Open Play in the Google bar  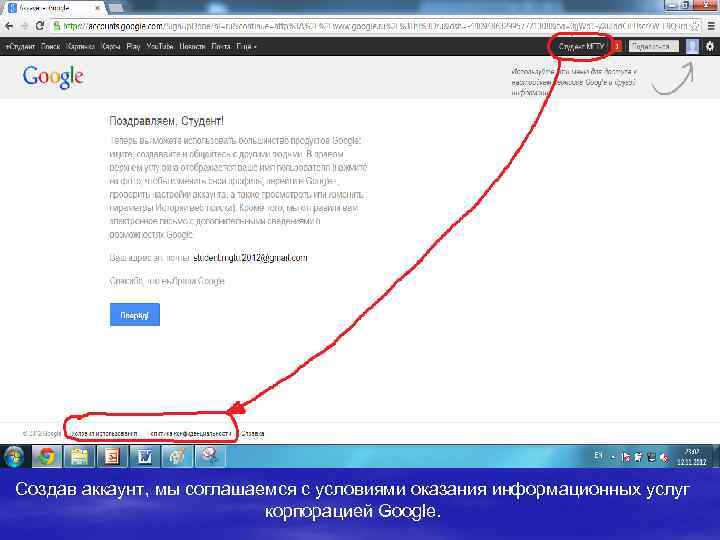pos(133,46)
